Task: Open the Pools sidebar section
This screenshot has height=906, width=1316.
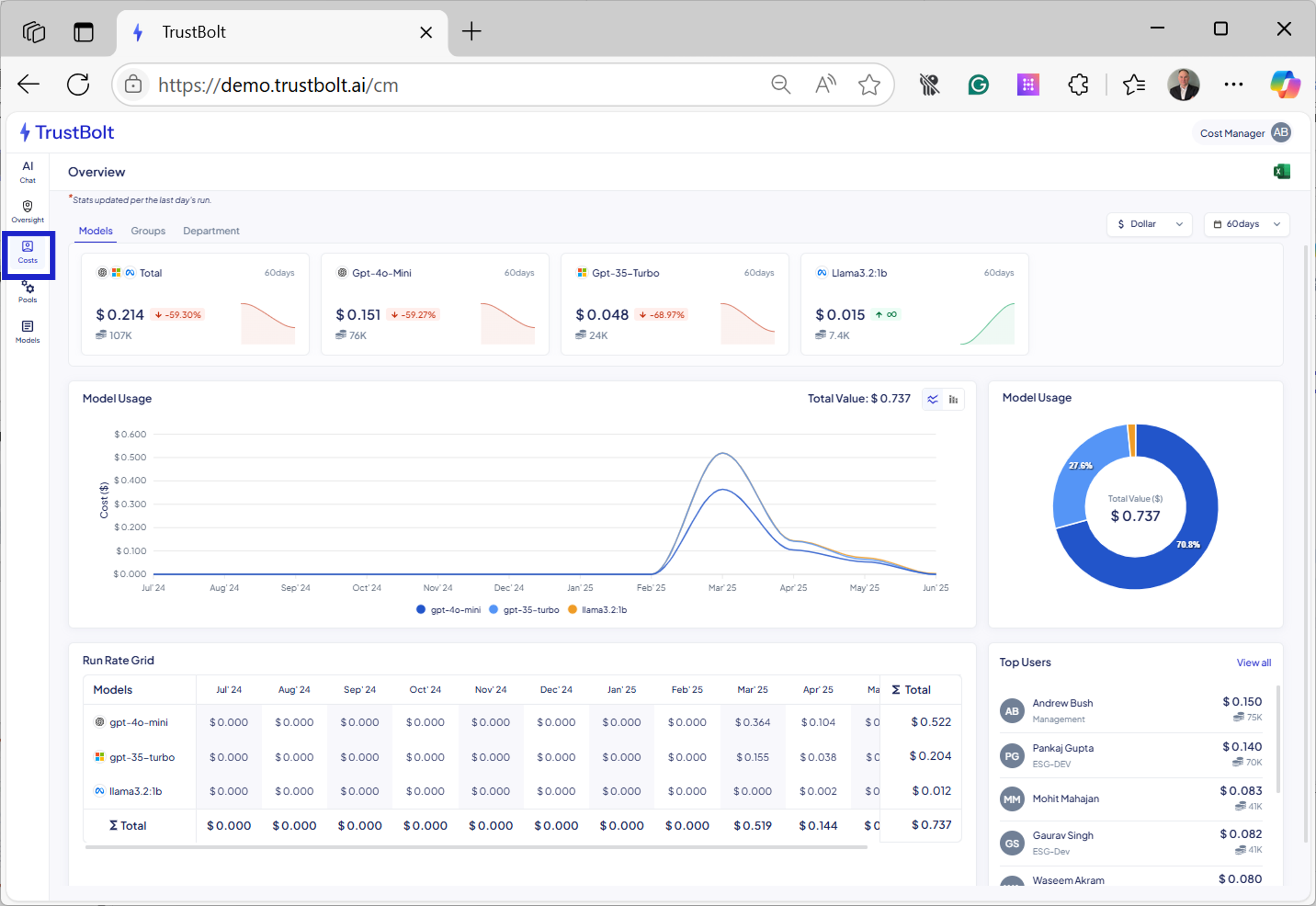Action: tap(27, 291)
